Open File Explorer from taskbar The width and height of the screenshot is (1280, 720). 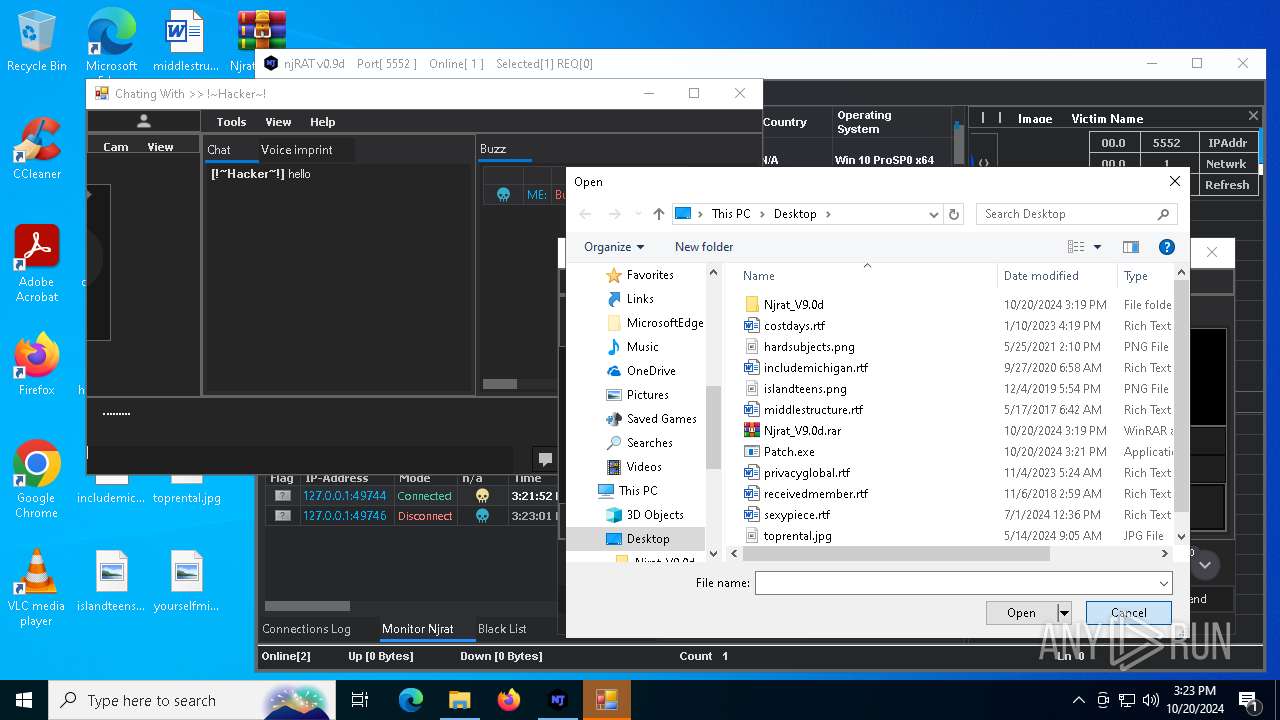(459, 700)
